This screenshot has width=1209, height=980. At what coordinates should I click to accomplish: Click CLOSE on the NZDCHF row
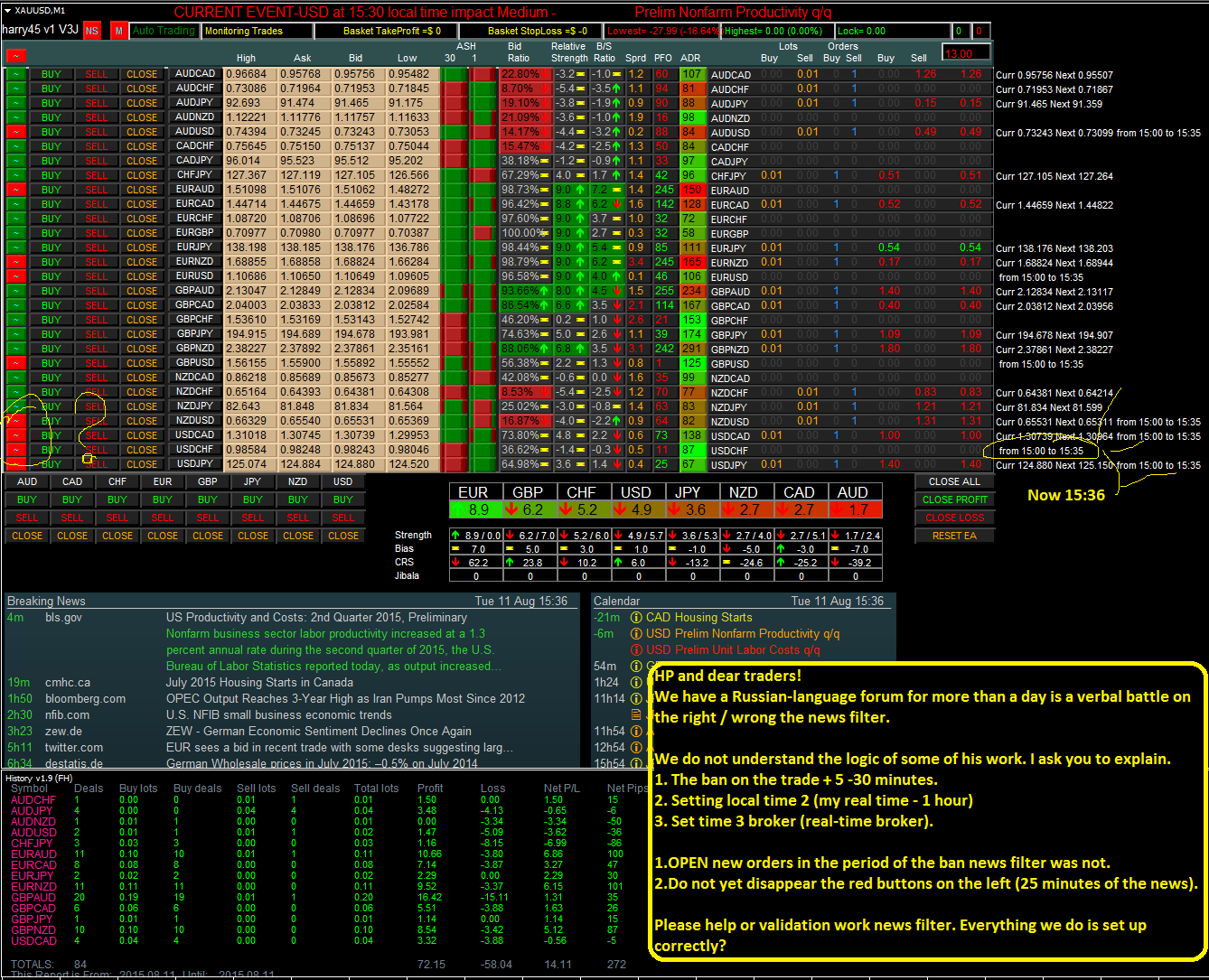pos(142,392)
